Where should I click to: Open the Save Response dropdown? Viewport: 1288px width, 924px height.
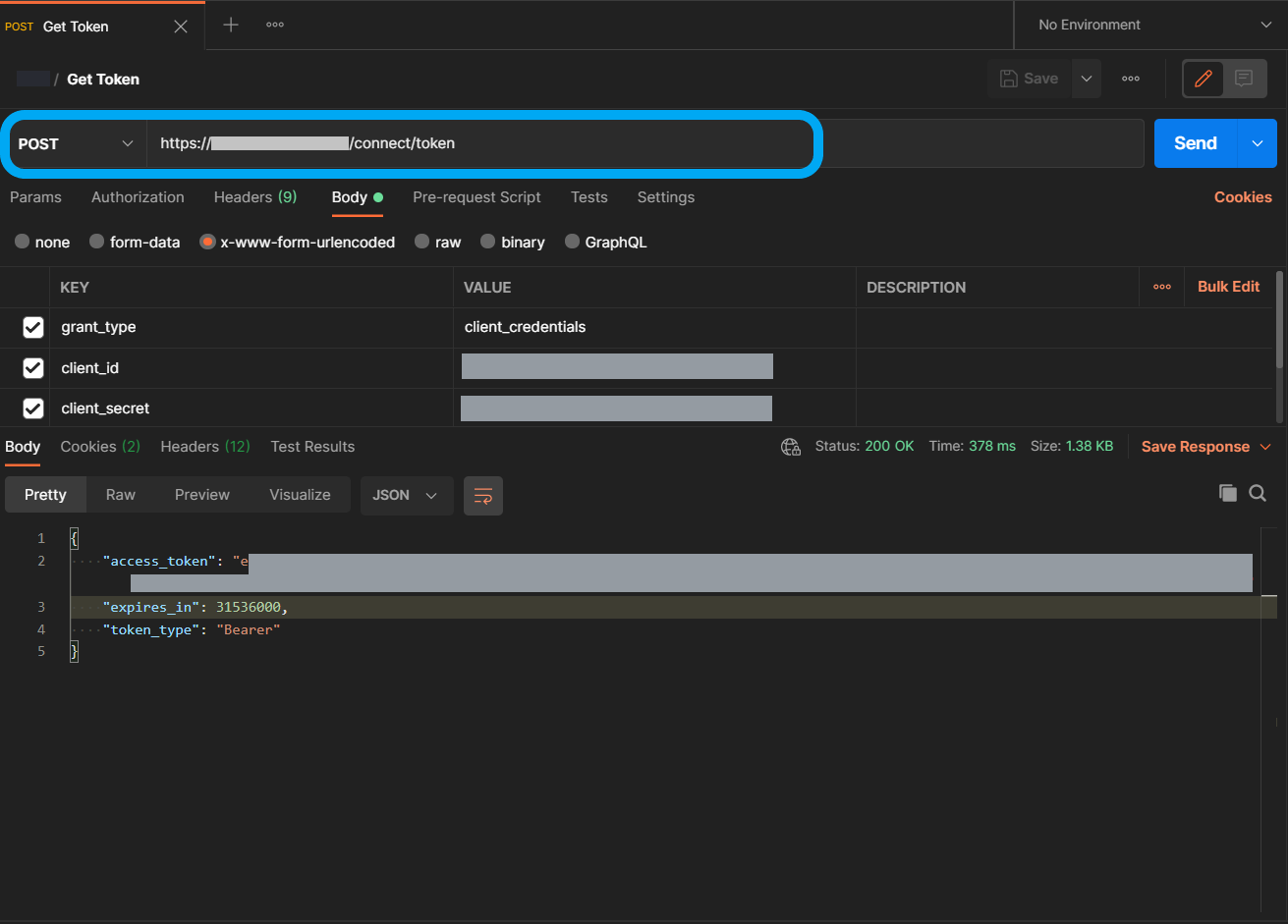coord(1208,447)
